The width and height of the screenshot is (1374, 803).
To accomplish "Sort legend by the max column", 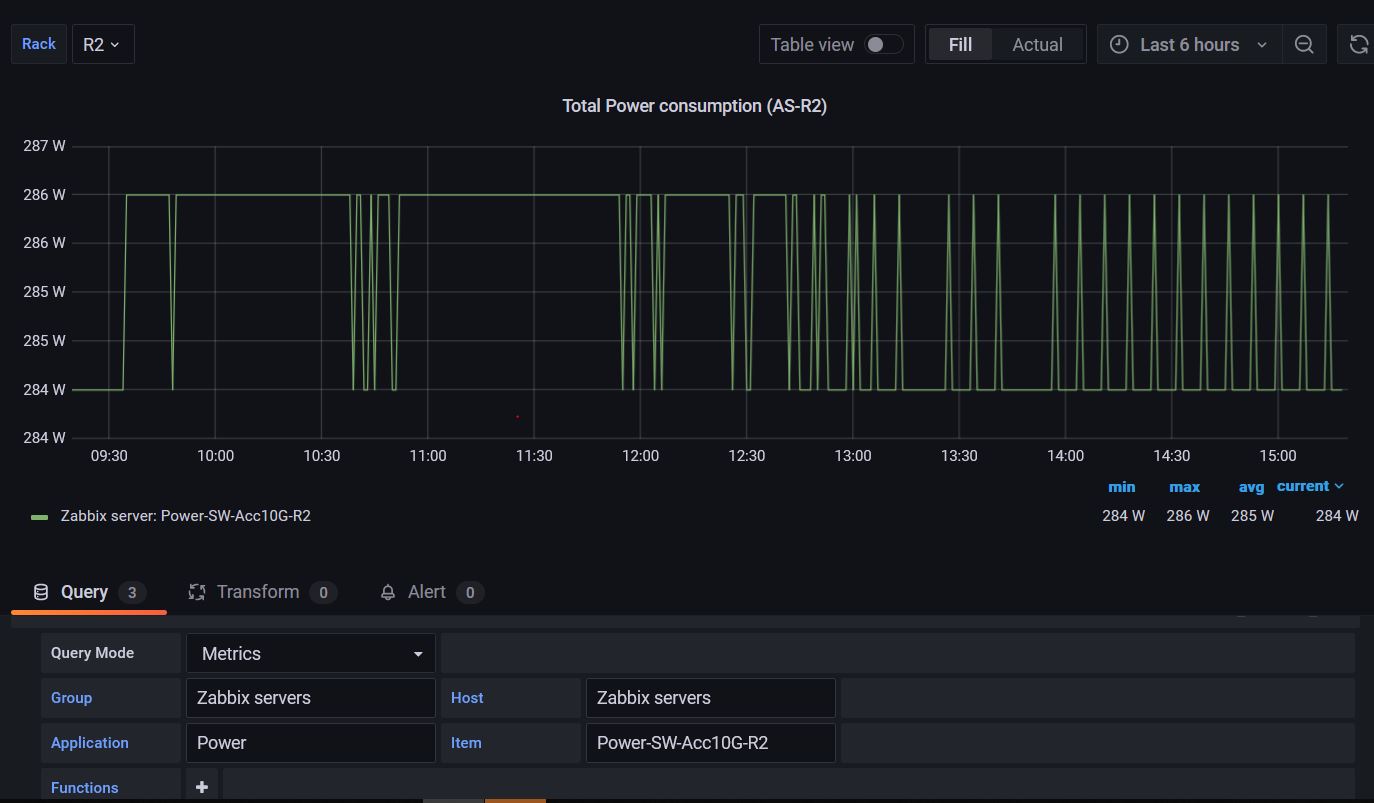I will [x=1184, y=487].
